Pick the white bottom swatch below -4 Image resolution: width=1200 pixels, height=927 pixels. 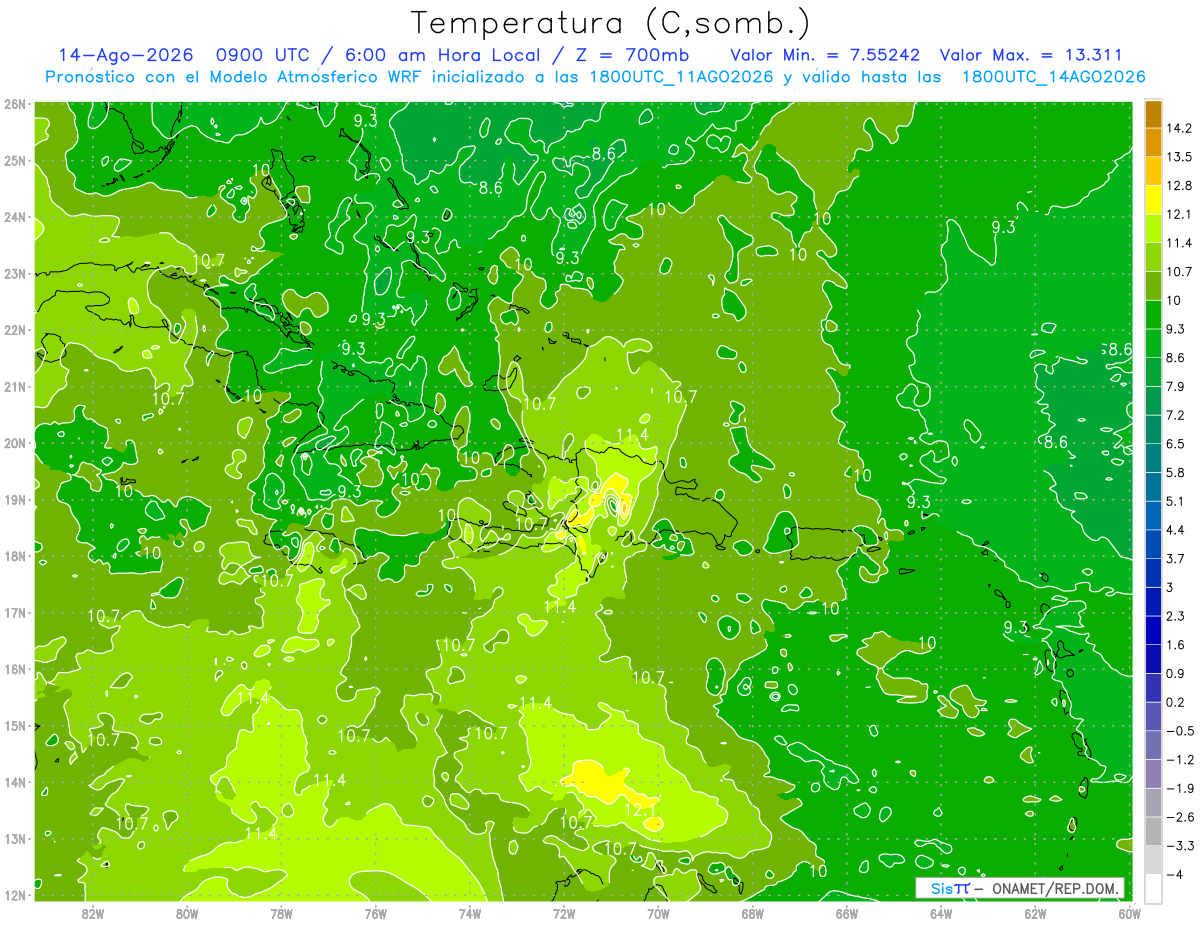tap(1153, 888)
